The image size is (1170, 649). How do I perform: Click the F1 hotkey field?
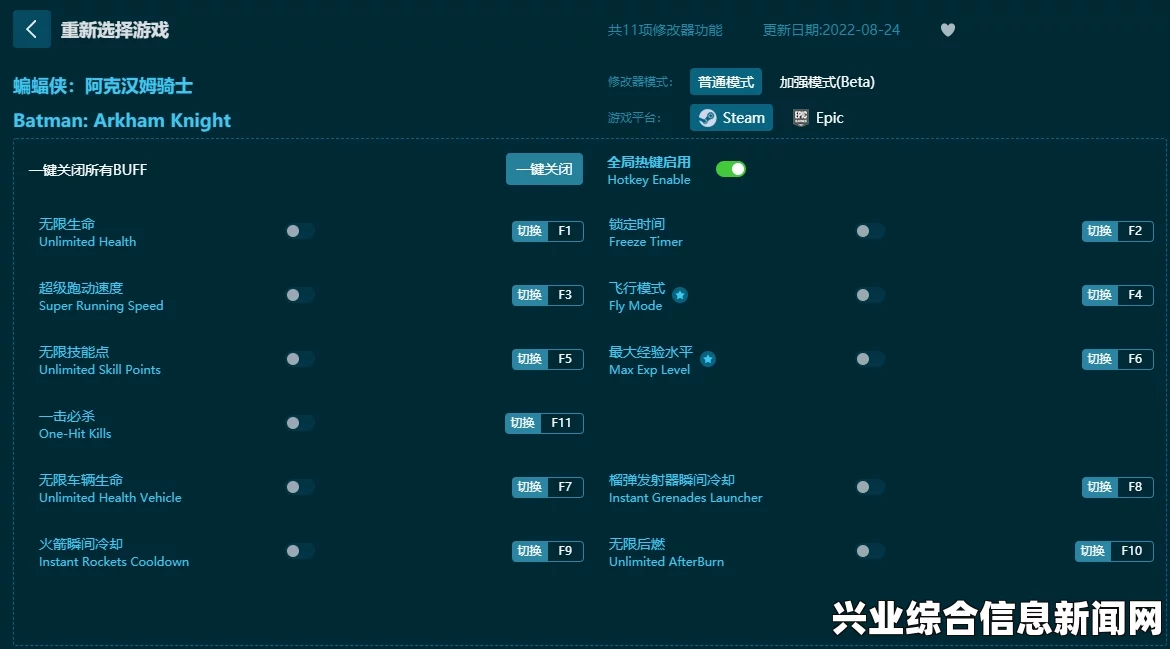pyautogui.click(x=565, y=231)
